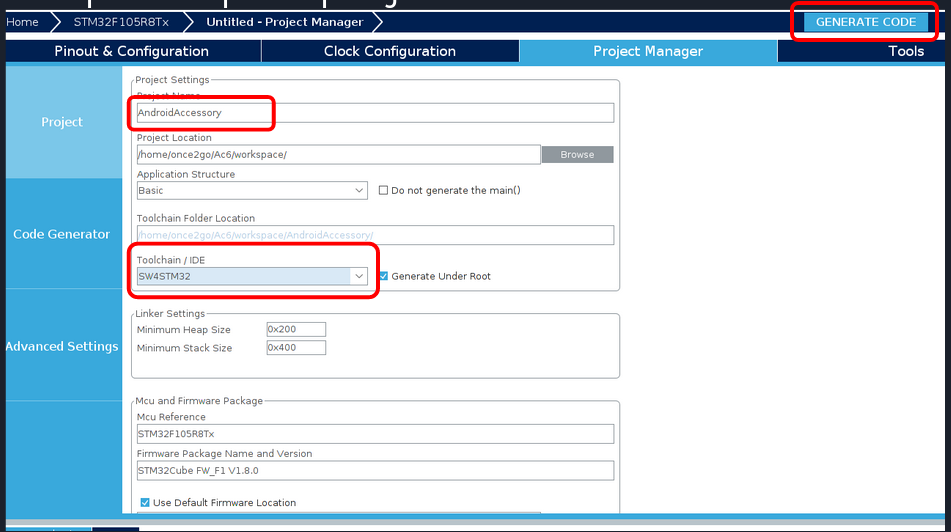Click the Mcu Reference field
951x532 pixels.
[375, 434]
